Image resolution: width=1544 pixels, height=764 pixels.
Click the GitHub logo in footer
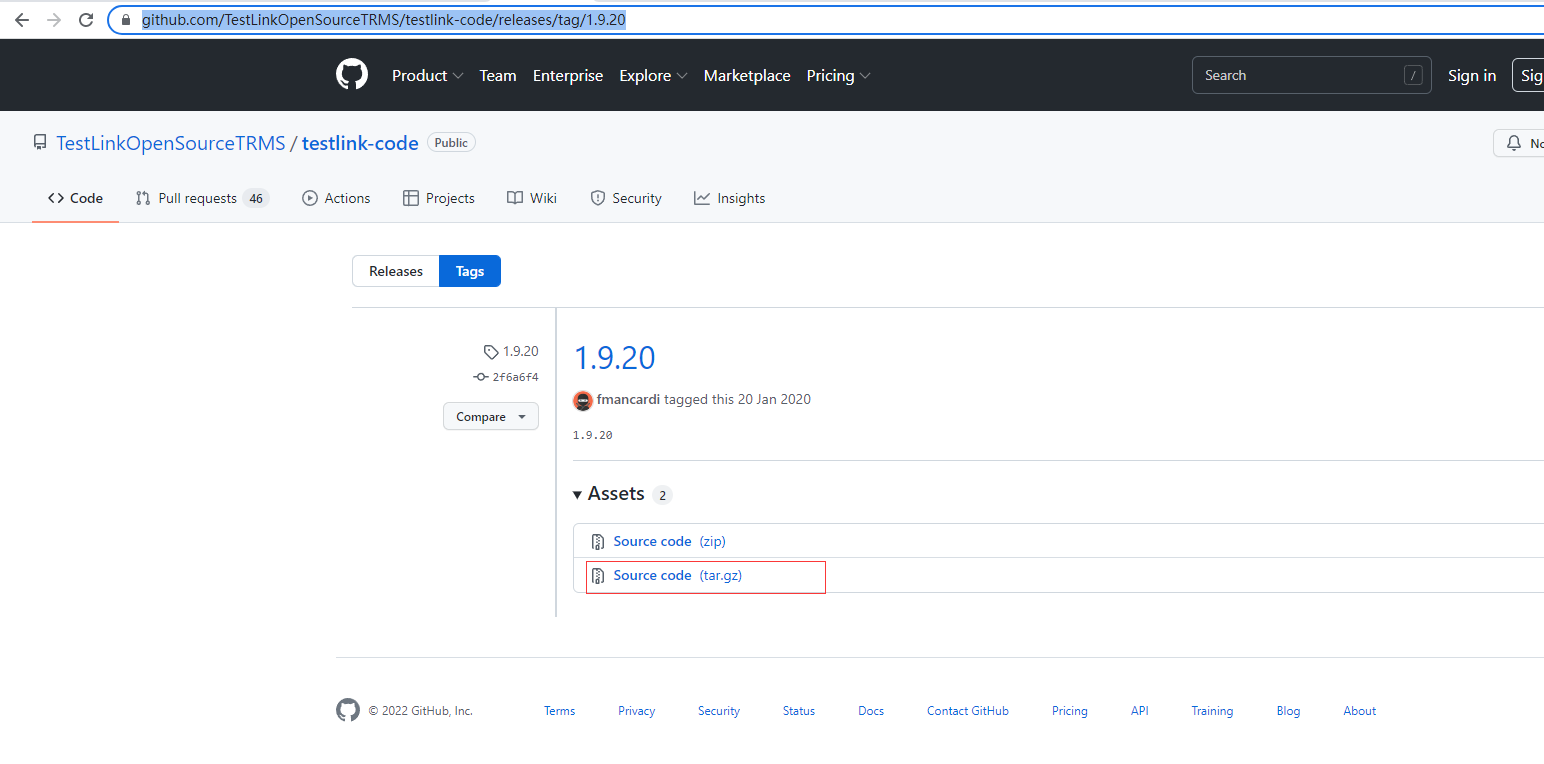click(x=348, y=711)
